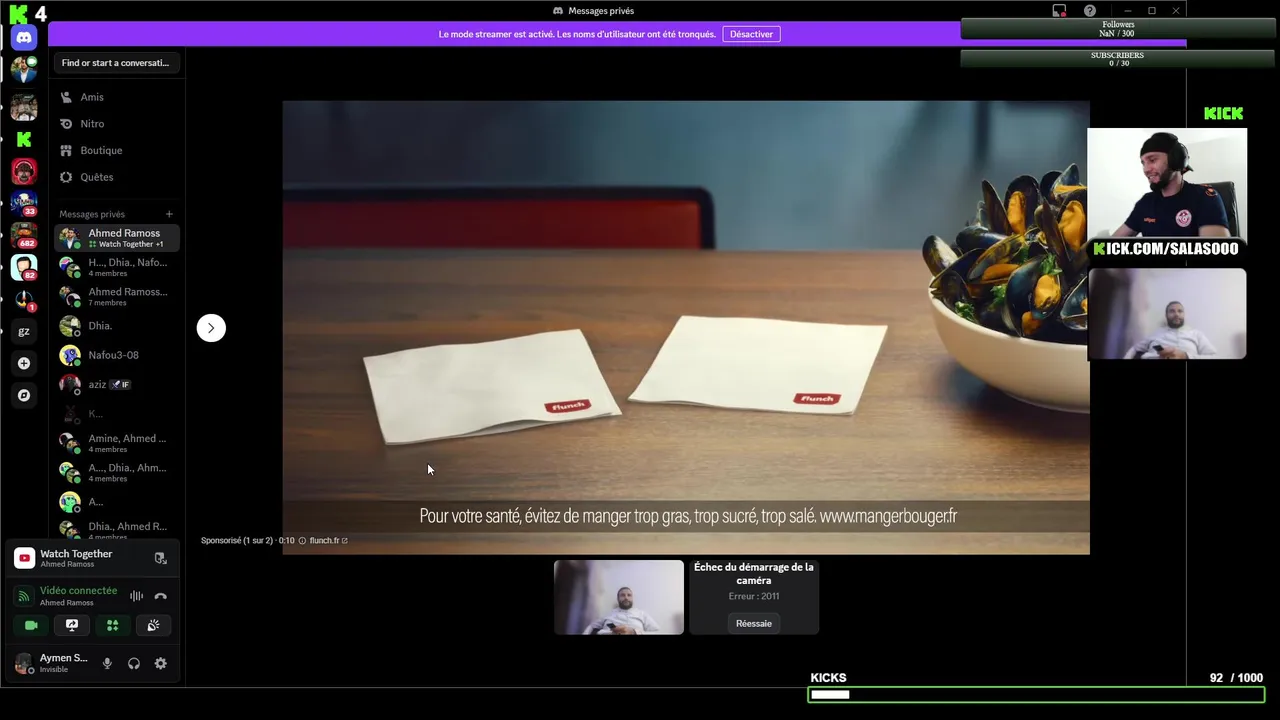1280x720 pixels.
Task: Click Réessaie to retry camera
Action: pos(754,623)
